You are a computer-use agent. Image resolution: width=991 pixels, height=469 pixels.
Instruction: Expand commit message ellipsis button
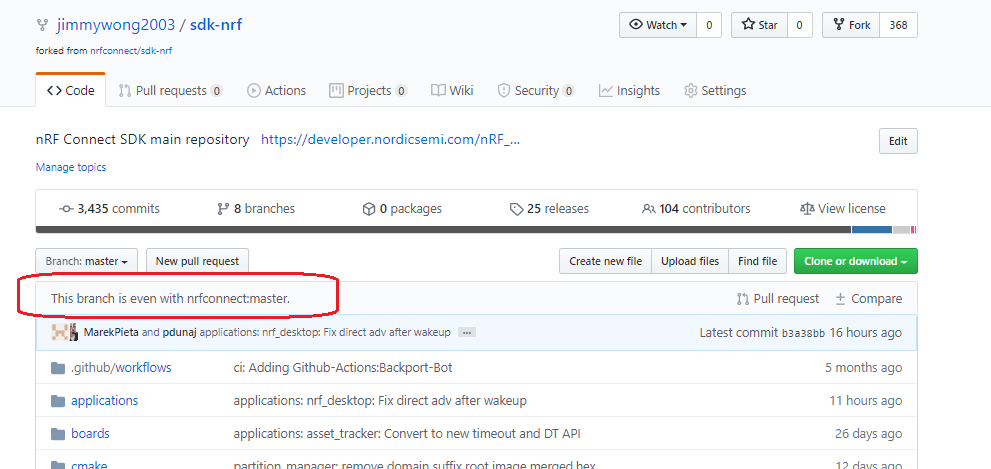click(467, 332)
